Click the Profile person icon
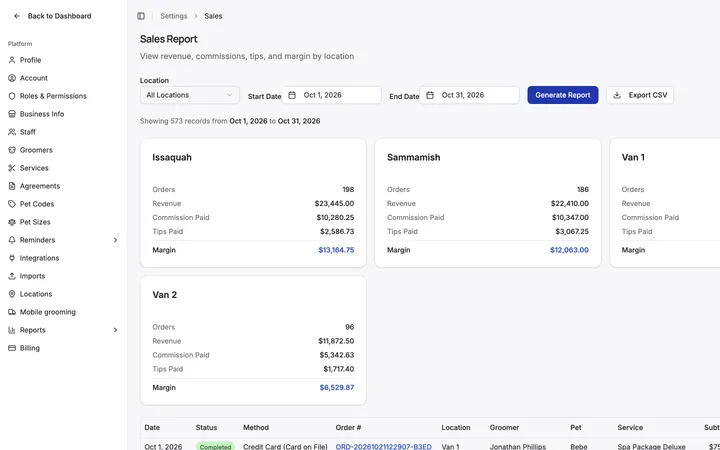The height and width of the screenshot is (450, 720). [12, 60]
